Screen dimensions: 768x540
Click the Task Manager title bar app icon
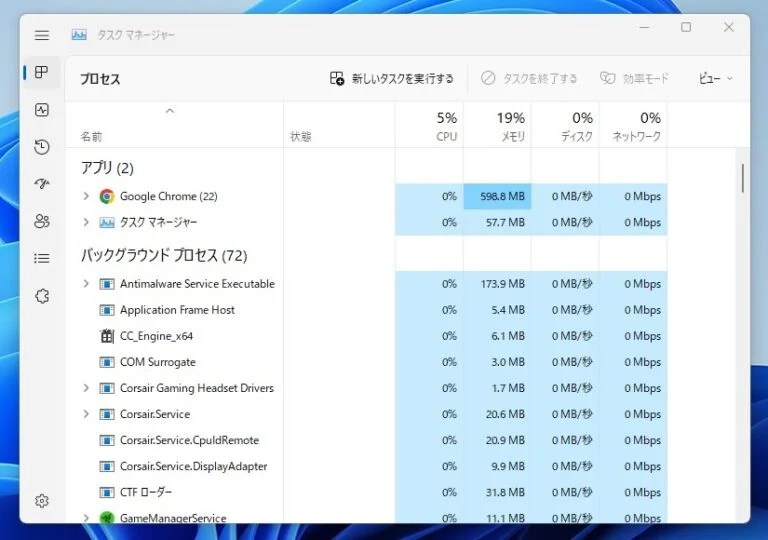tap(79, 35)
